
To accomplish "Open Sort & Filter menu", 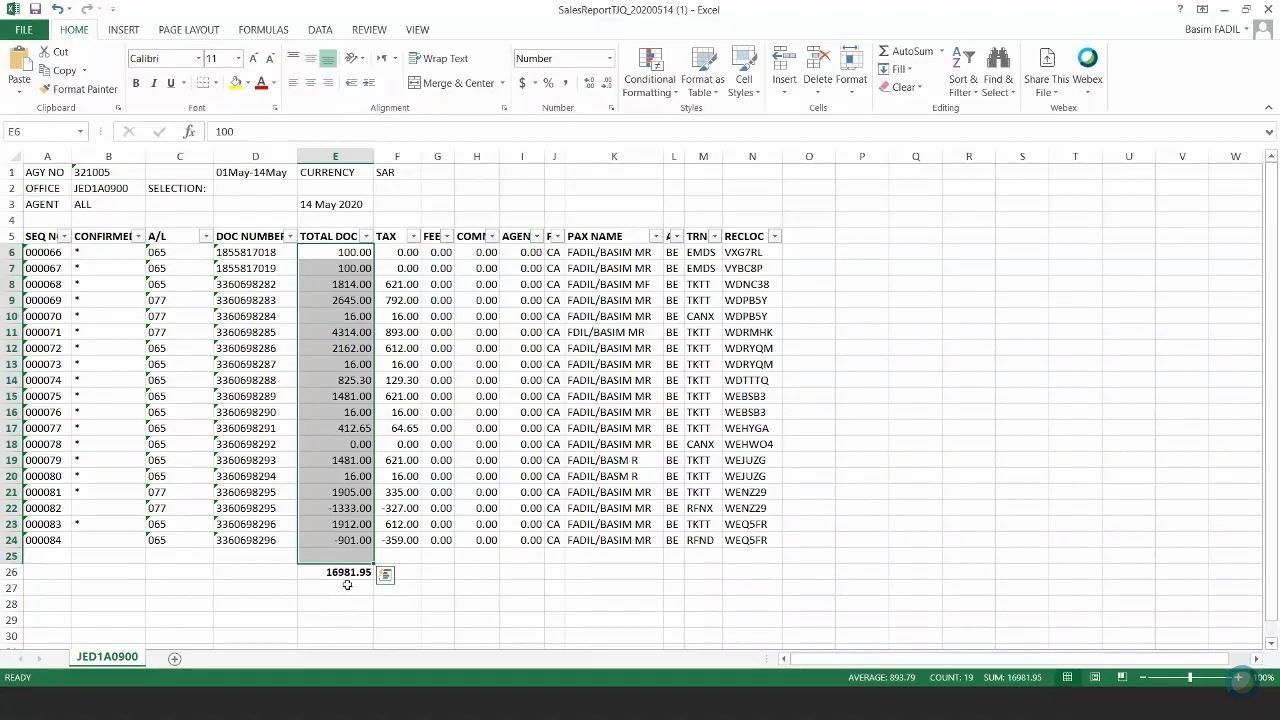I will [x=964, y=72].
